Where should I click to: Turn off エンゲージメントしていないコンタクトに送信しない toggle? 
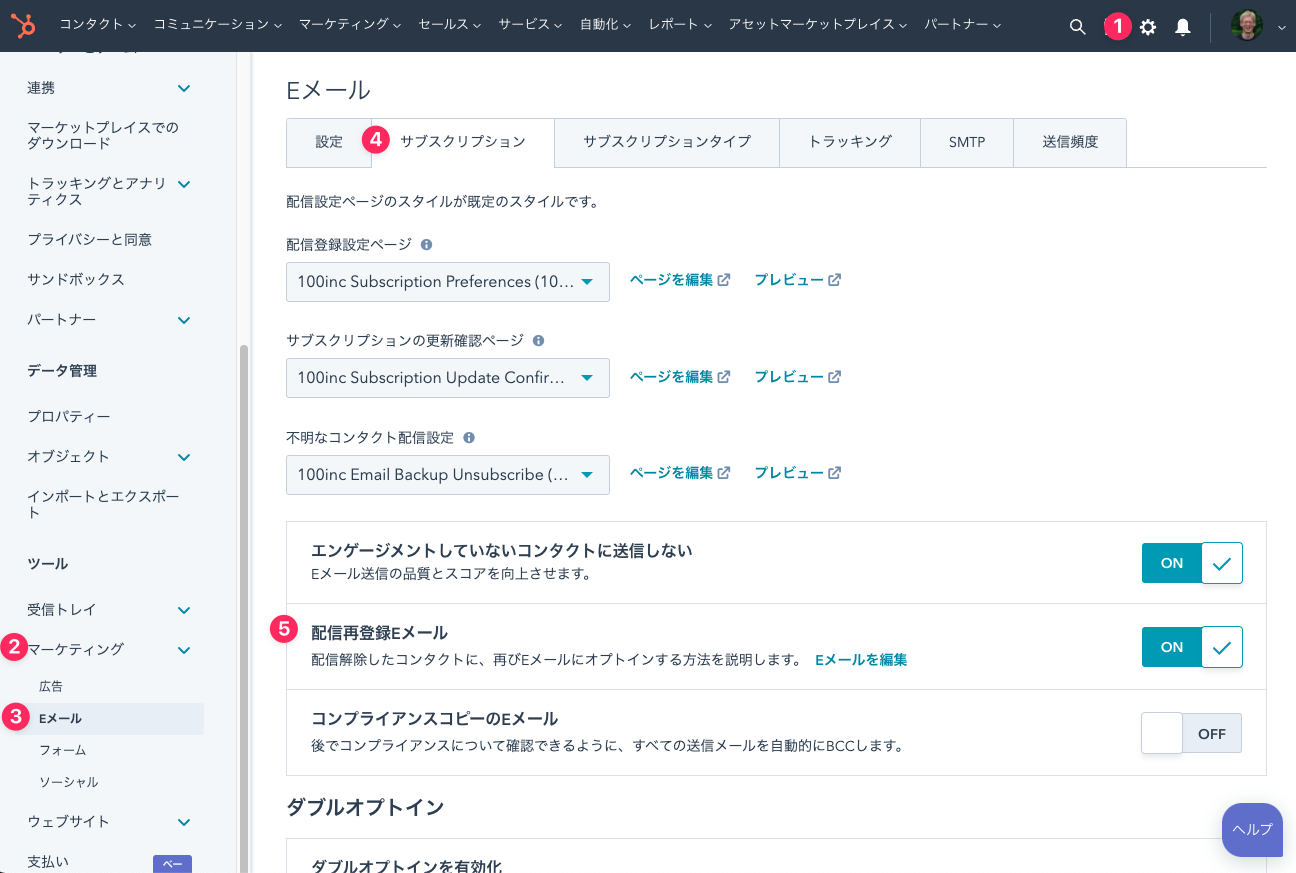click(x=1192, y=563)
